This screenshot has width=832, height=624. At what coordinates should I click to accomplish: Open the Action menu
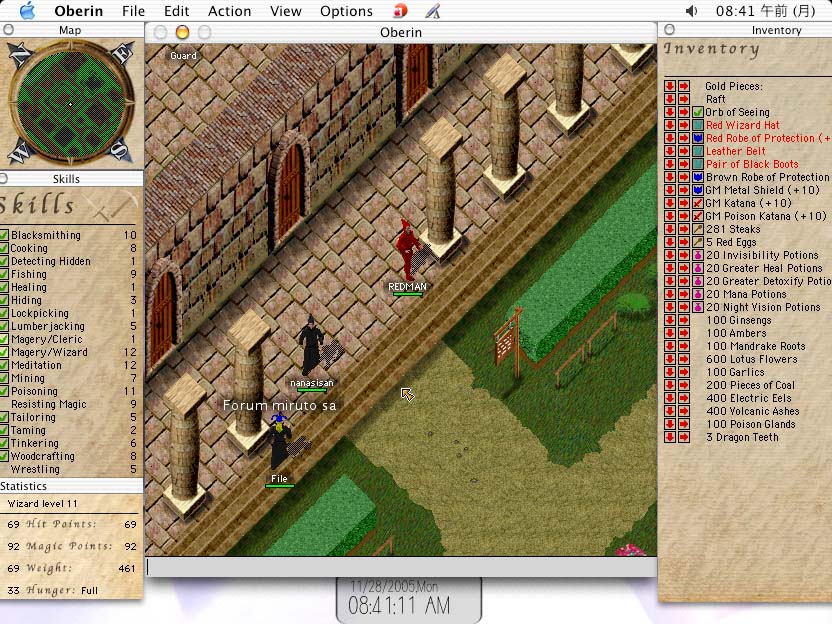(x=229, y=11)
